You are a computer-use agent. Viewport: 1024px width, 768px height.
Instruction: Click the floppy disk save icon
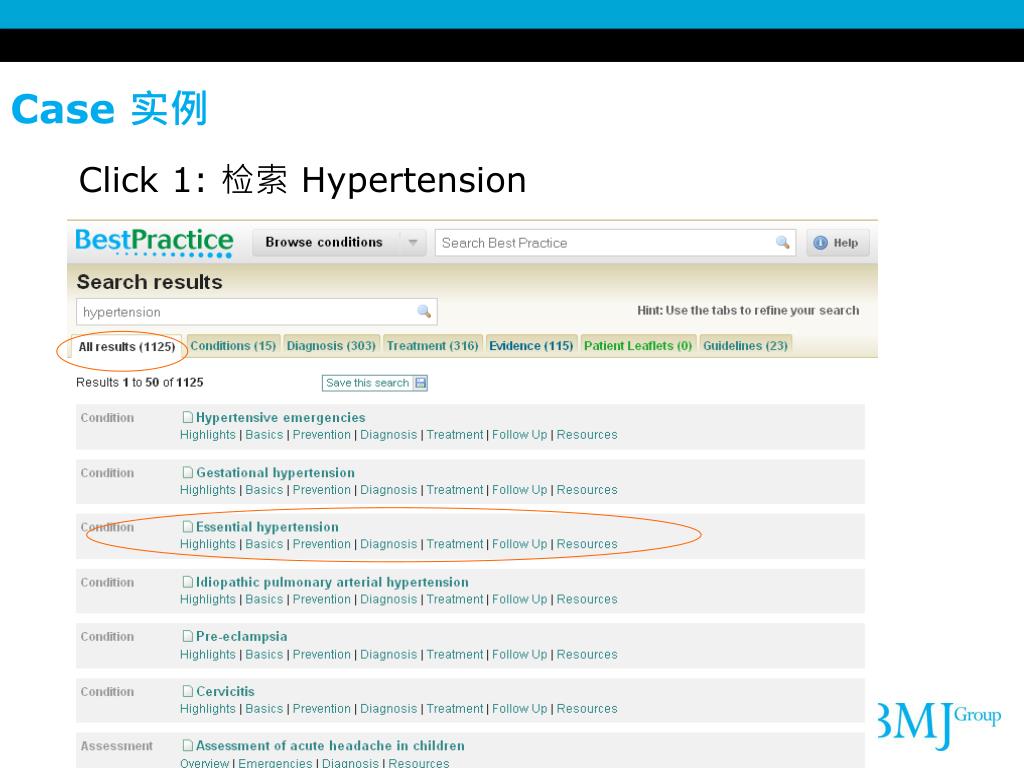(421, 383)
